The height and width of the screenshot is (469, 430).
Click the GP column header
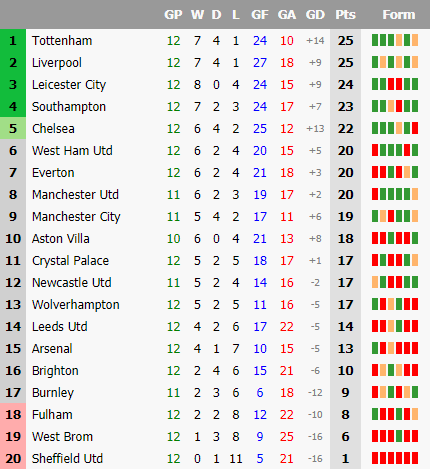pyautogui.click(x=173, y=15)
